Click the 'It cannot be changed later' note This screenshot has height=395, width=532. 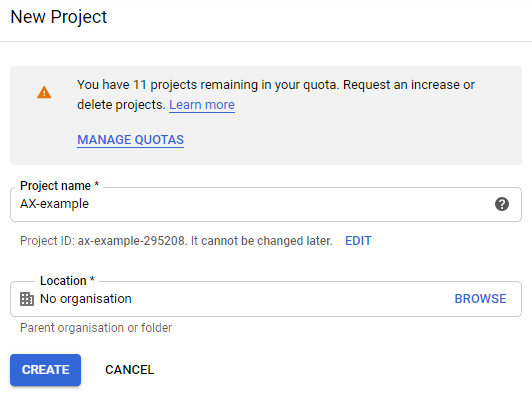(x=262, y=241)
